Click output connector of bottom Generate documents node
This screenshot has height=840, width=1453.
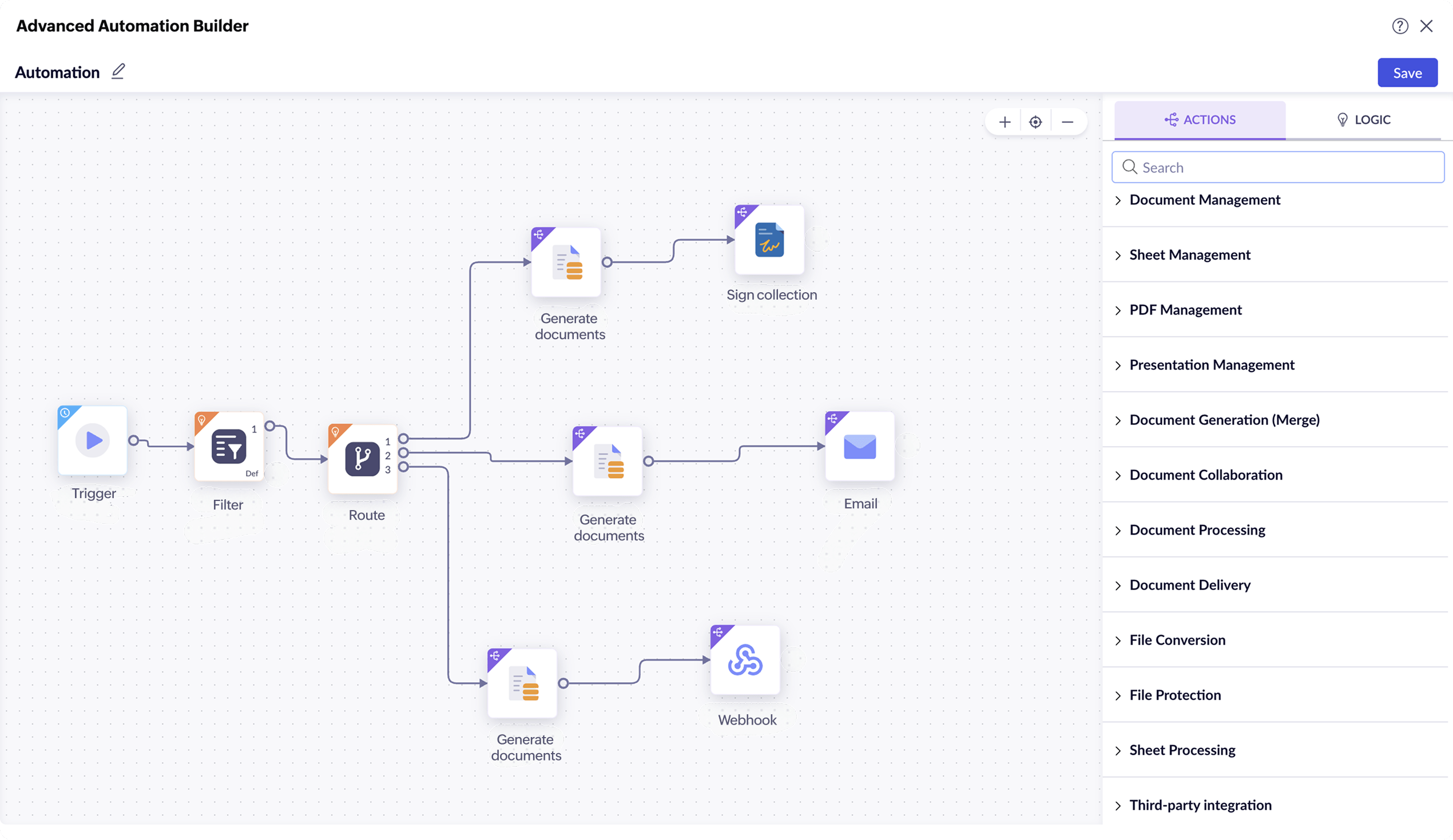point(563,683)
